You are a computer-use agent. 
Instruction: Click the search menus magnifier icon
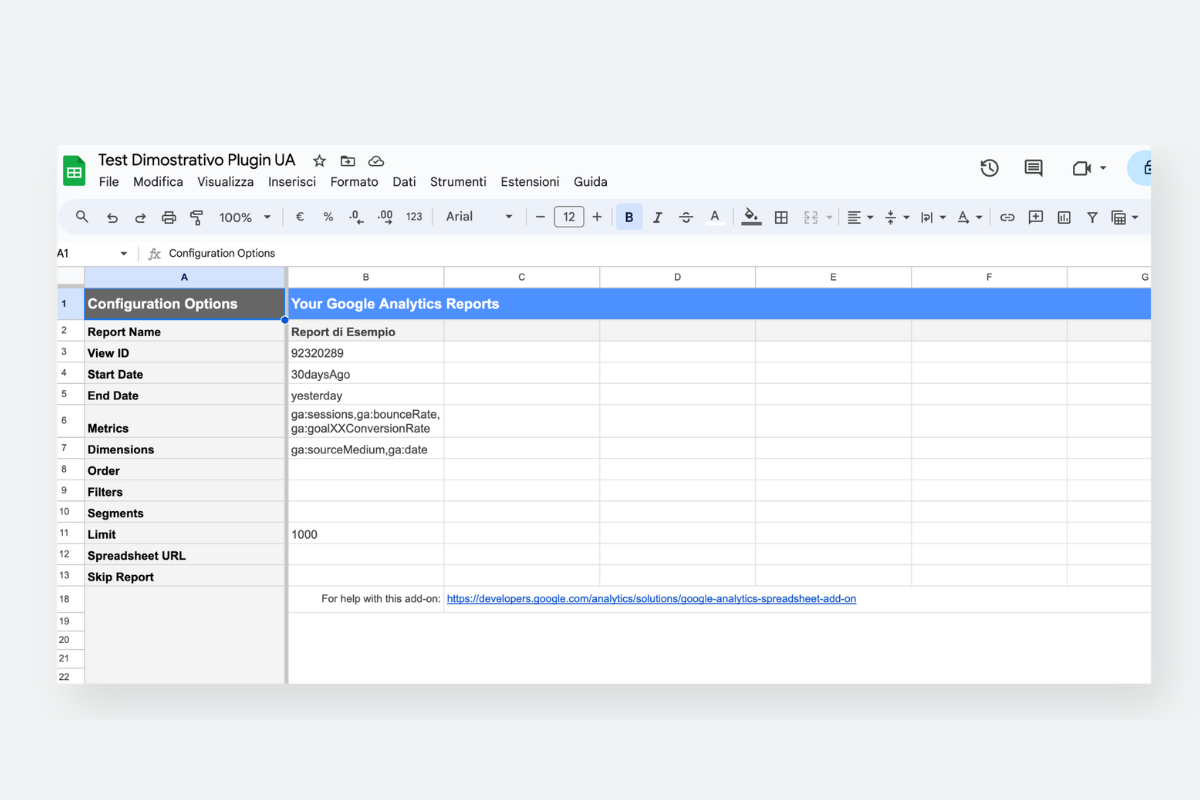pyautogui.click(x=82, y=217)
